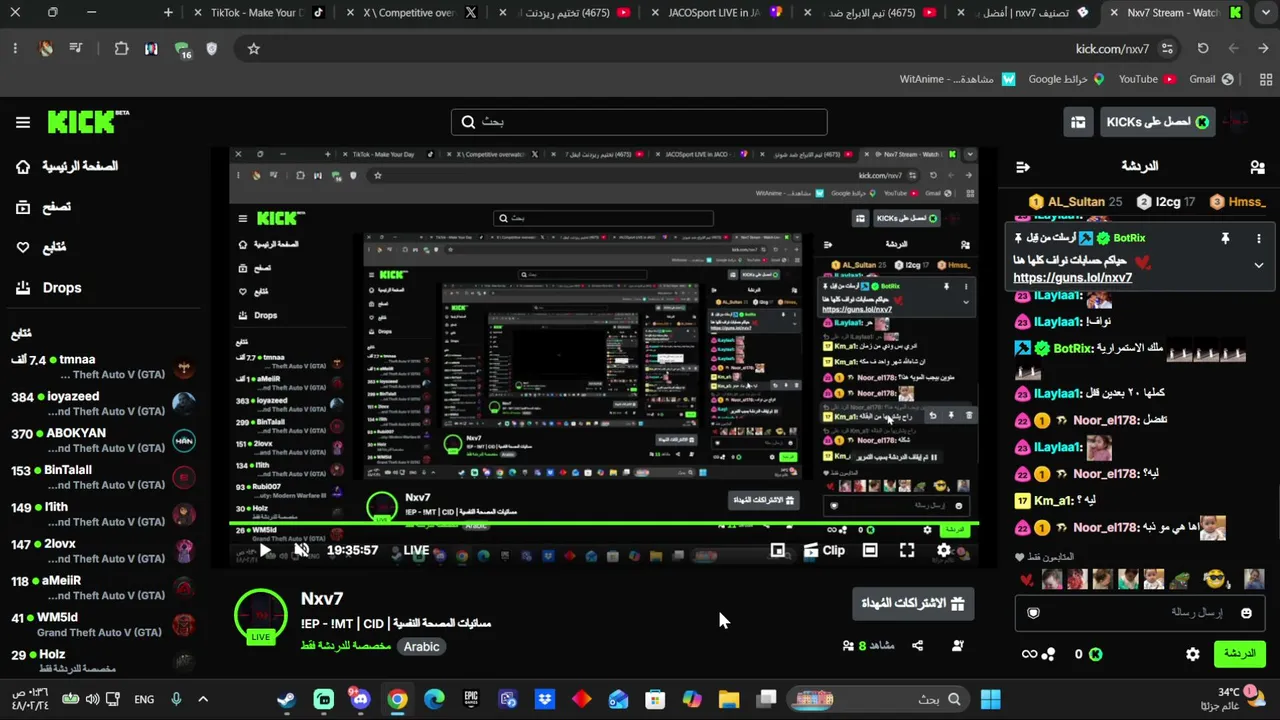
Task: Open the store icon beside Get KICKs
Action: [x=1078, y=122]
